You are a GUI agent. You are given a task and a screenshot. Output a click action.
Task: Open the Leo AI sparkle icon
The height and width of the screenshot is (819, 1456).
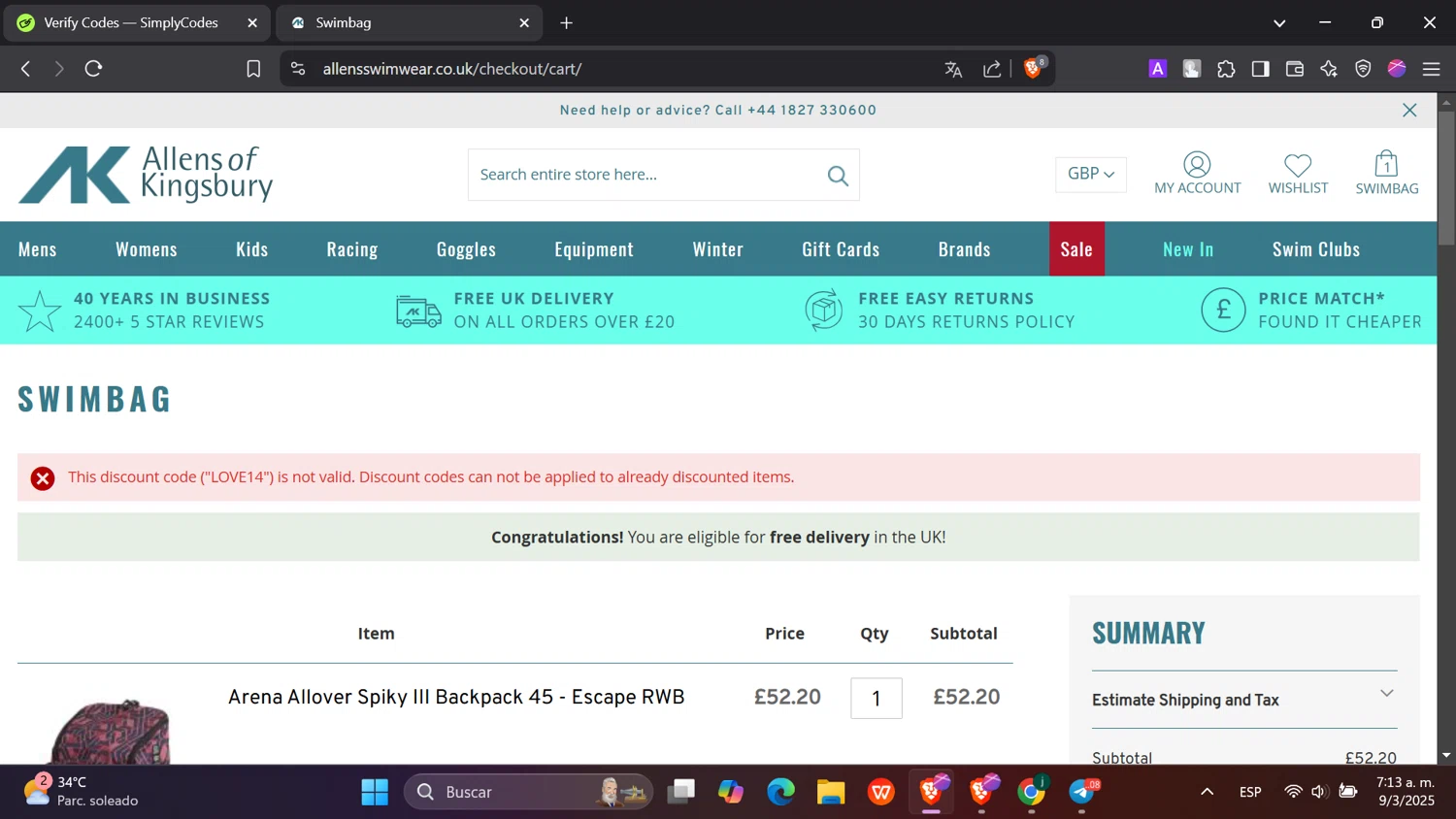[1329, 69]
